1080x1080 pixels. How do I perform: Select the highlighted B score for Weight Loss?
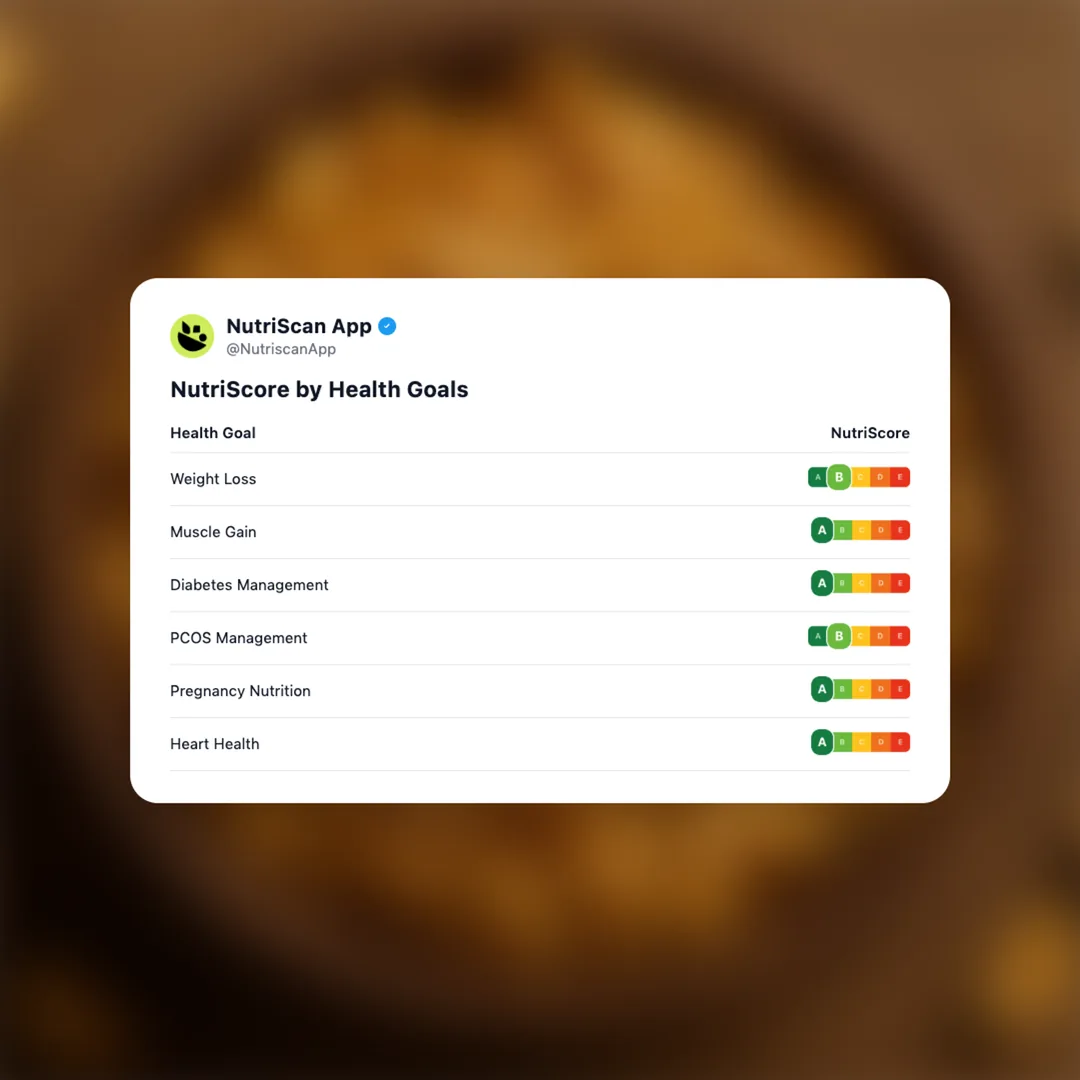click(x=838, y=477)
